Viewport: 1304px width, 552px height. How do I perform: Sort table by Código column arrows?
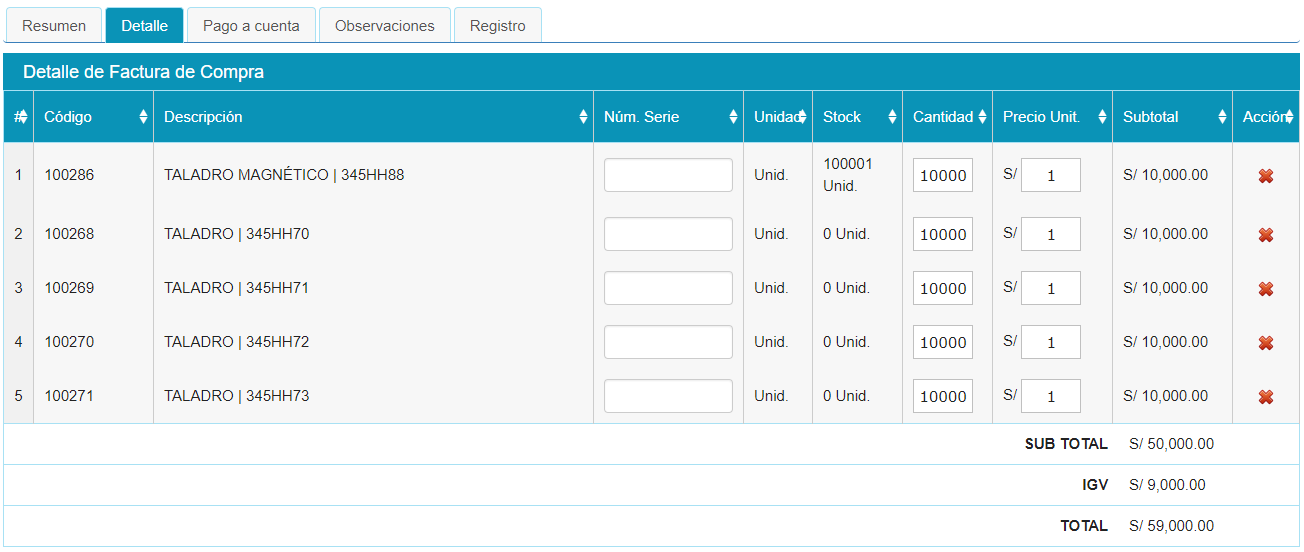(143, 117)
